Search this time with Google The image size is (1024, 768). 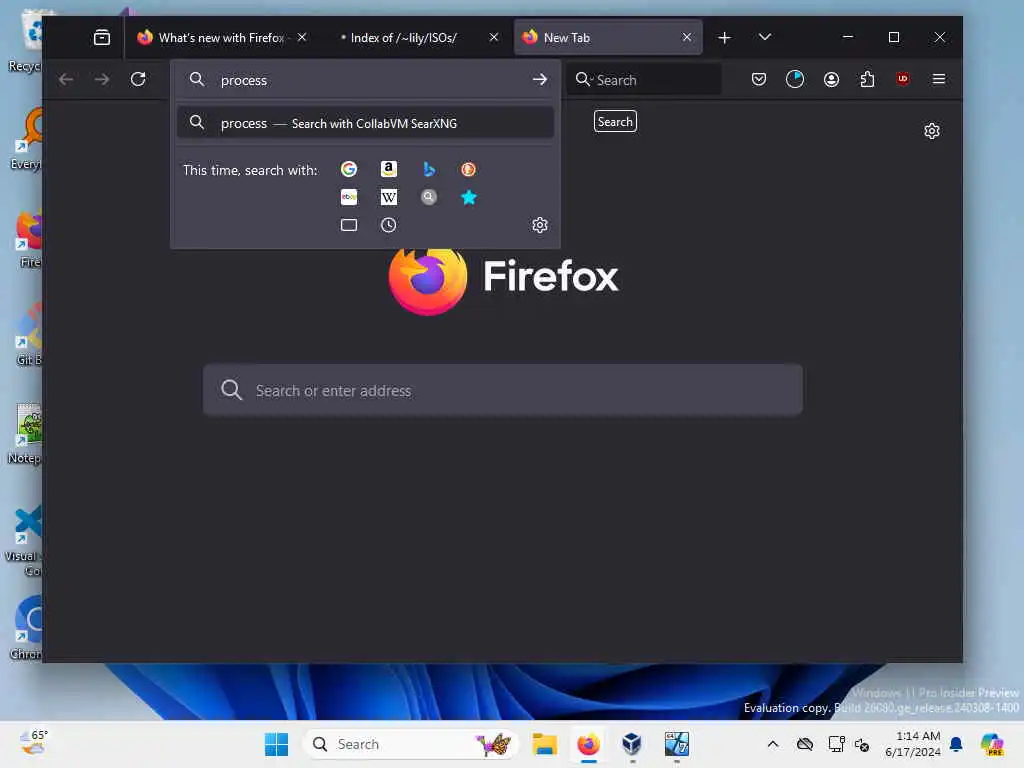click(349, 169)
